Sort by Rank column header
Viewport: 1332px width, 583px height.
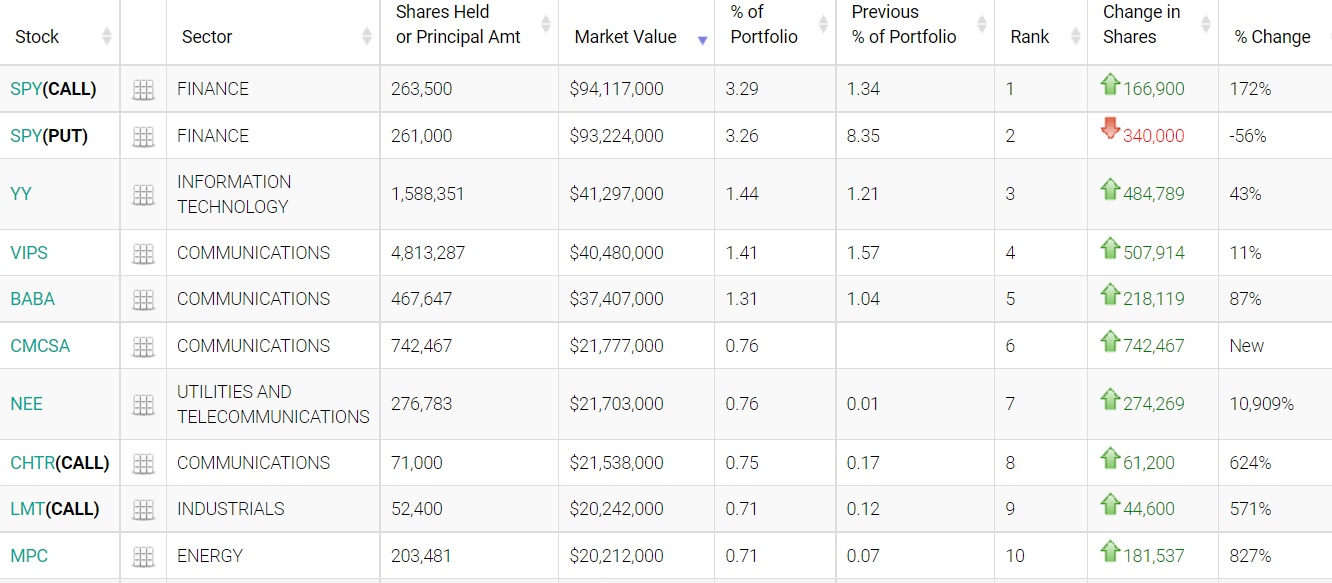(x=1075, y=37)
